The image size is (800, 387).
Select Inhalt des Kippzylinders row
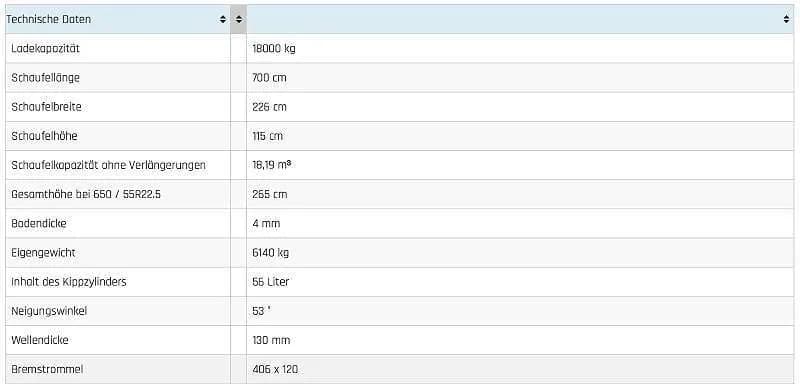click(399, 281)
